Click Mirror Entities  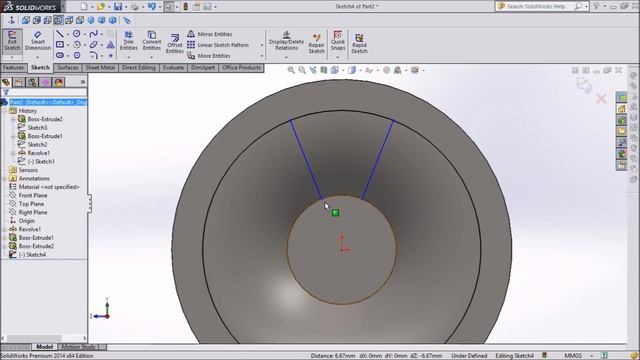(x=210, y=34)
